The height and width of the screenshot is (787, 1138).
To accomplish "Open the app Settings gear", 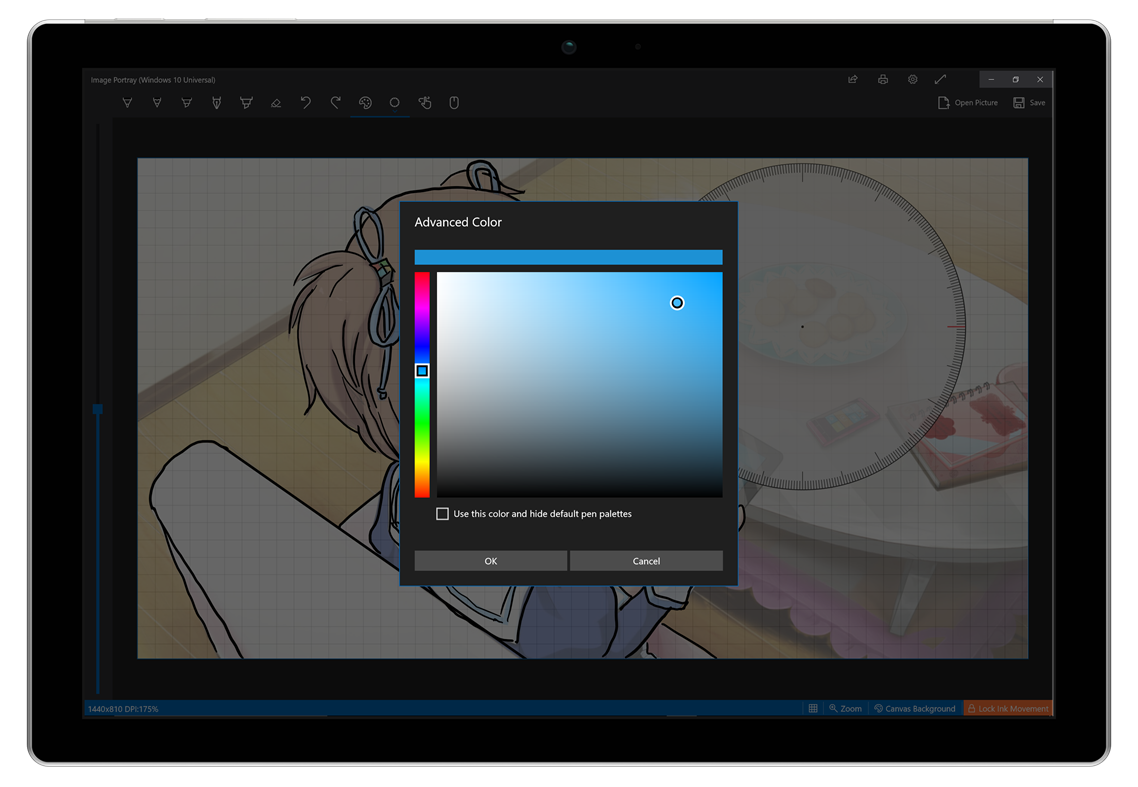I will (912, 79).
